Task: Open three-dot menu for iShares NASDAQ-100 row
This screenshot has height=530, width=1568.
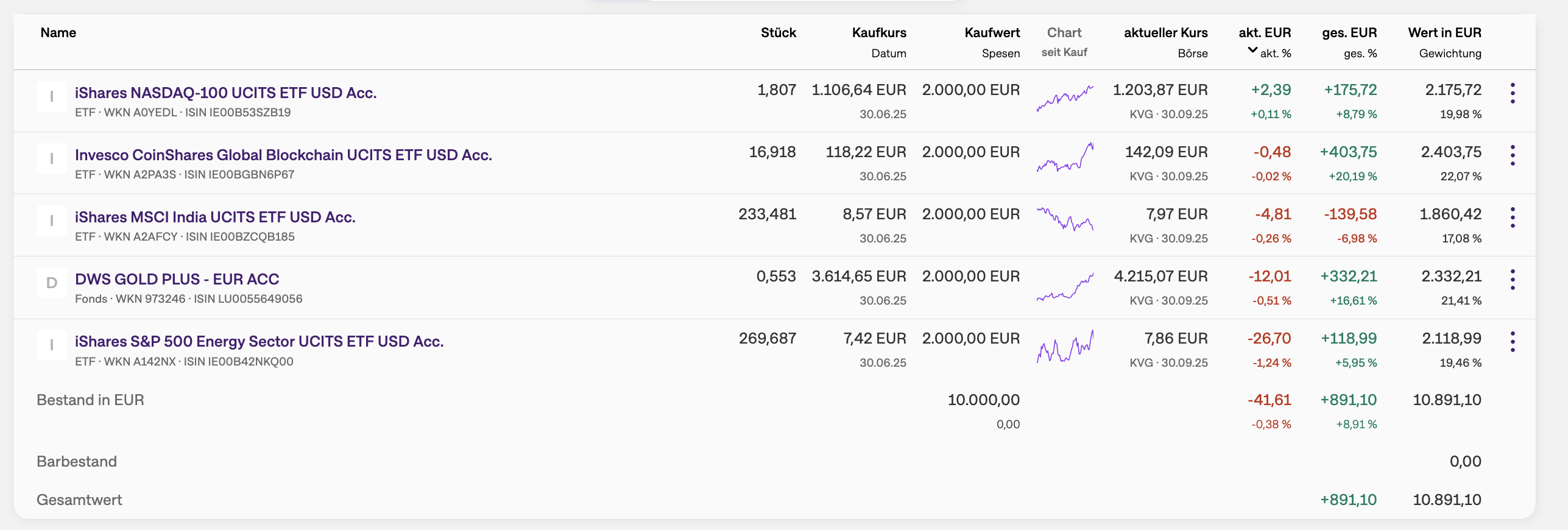Action: tap(1513, 93)
